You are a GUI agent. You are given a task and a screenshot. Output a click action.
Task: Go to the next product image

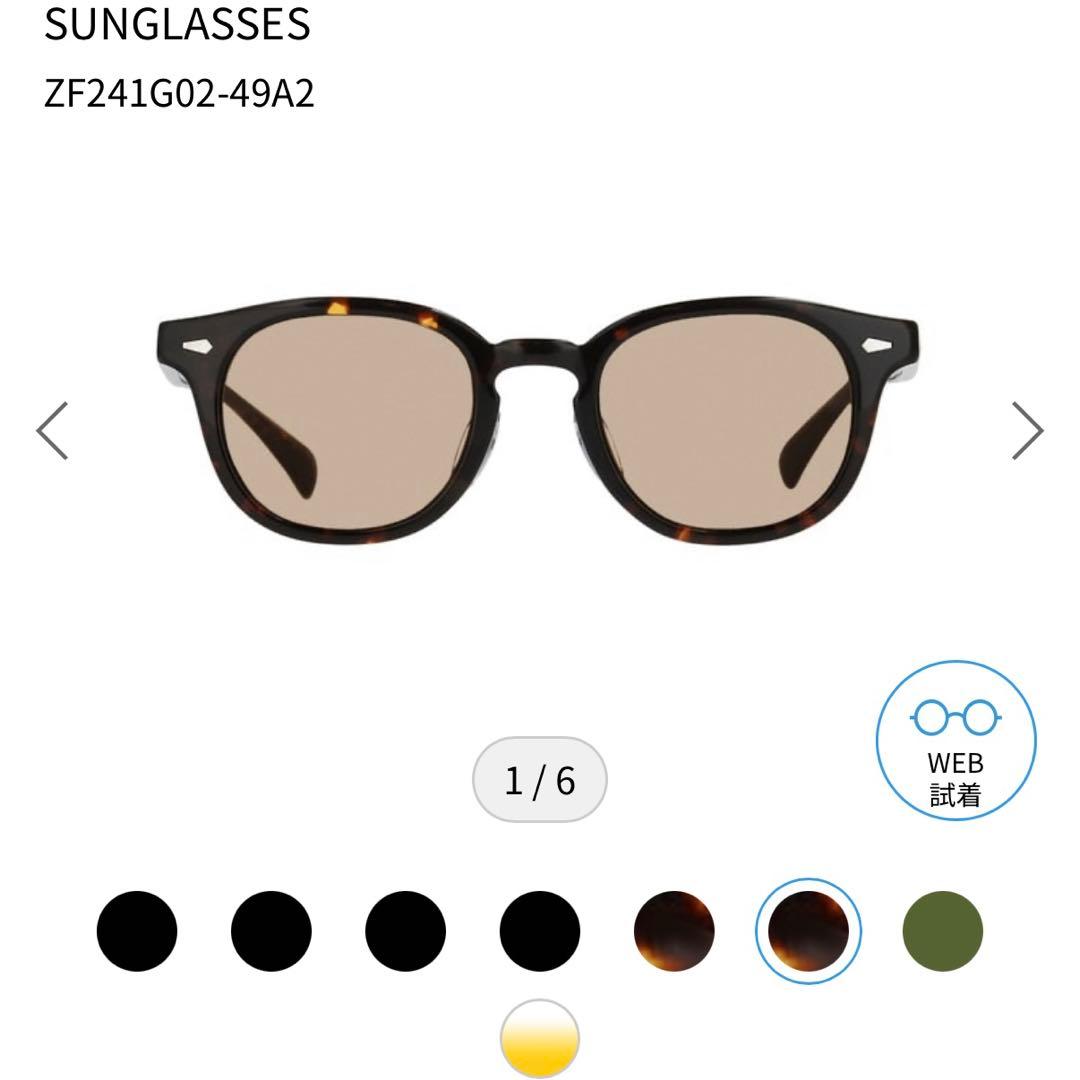point(1027,430)
